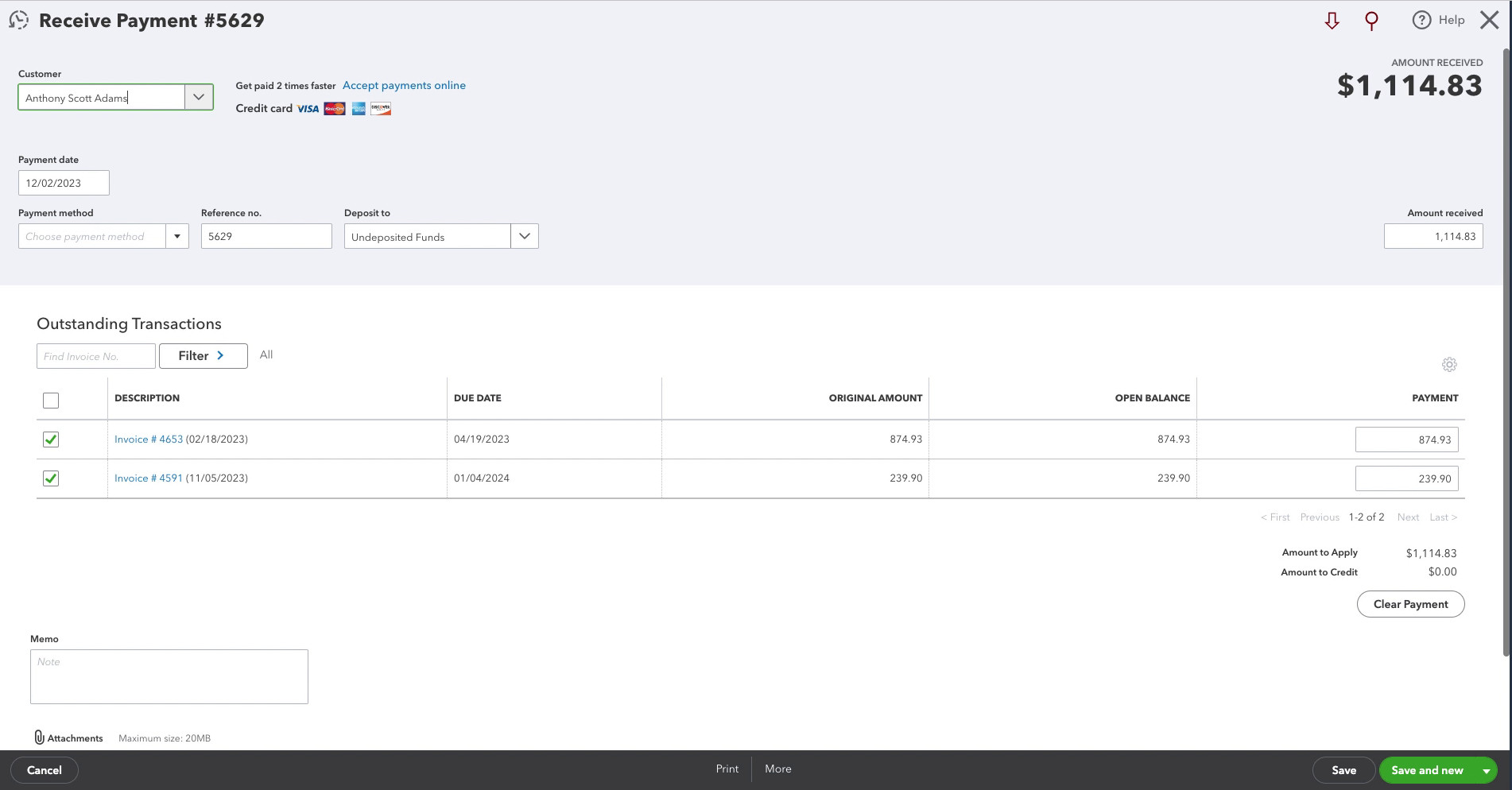Click the Help text label

1452,20
